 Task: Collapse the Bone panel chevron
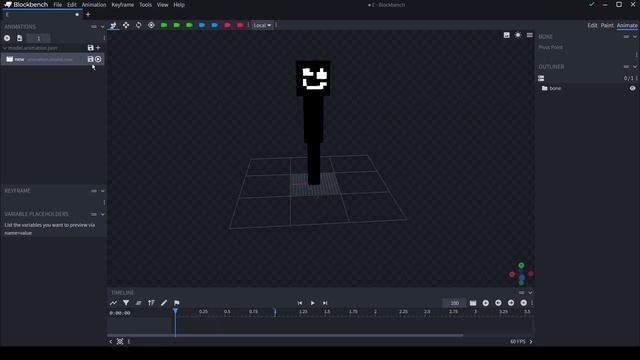(635, 37)
